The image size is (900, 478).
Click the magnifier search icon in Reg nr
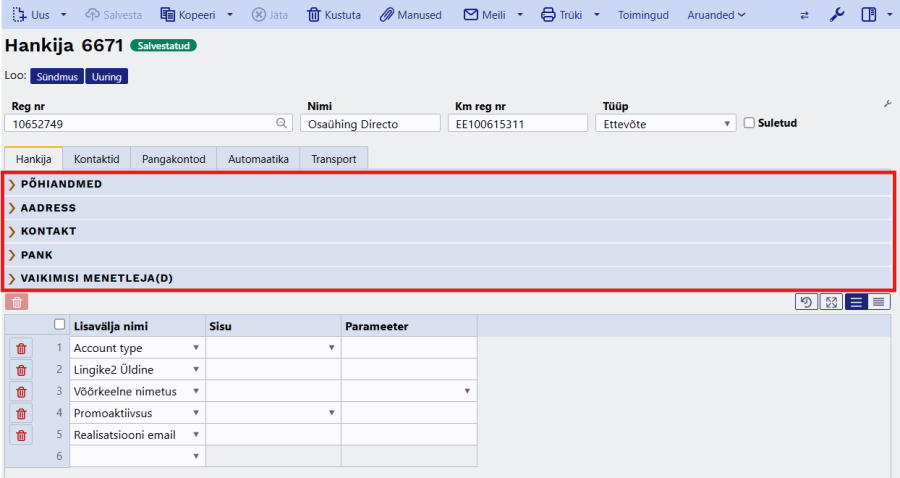281,123
